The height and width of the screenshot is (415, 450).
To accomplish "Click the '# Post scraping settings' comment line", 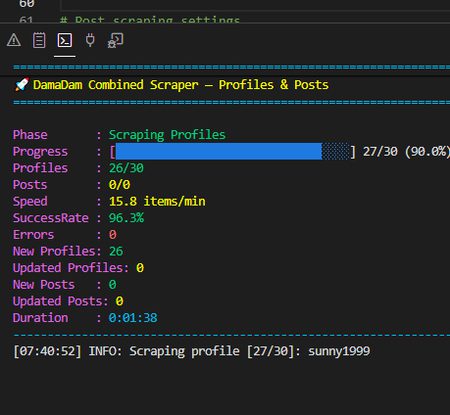I will (150, 20).
